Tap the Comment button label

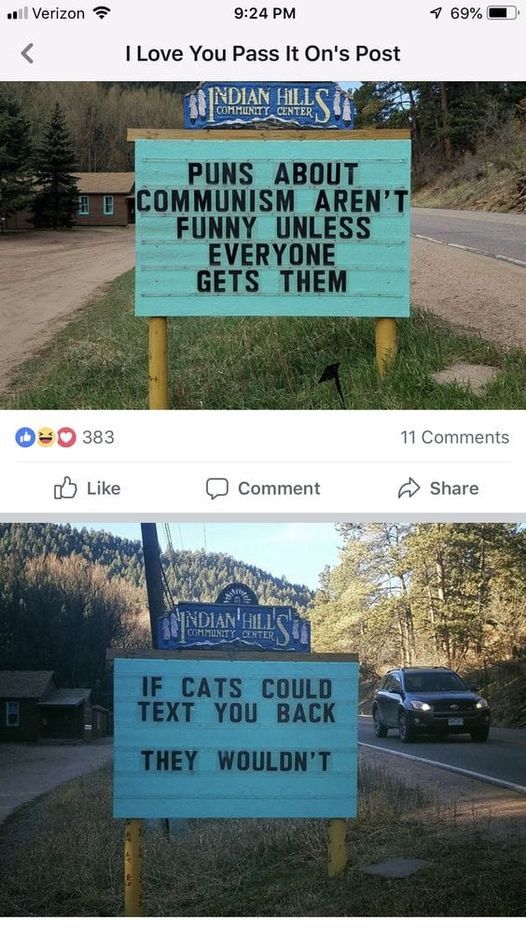[279, 488]
